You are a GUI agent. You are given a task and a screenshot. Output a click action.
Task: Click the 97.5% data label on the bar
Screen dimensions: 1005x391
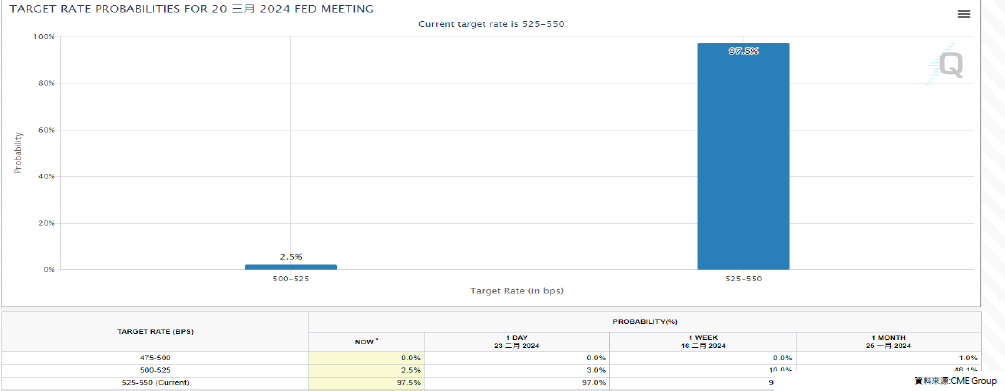(x=743, y=51)
